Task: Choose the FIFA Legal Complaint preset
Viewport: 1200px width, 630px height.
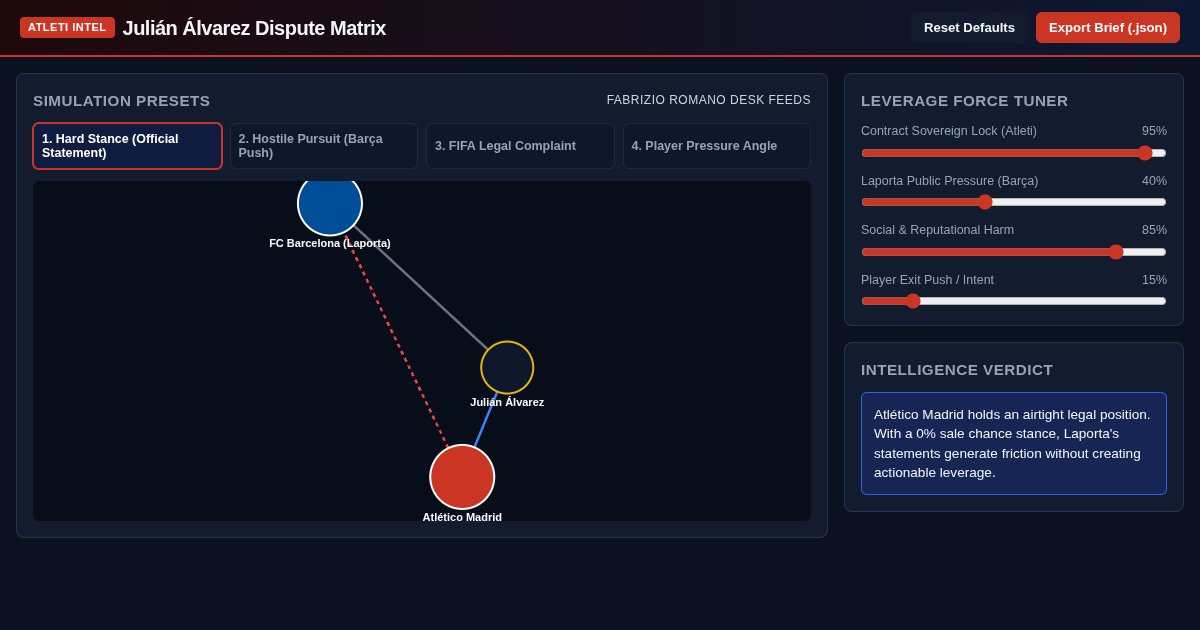Action: pos(520,146)
